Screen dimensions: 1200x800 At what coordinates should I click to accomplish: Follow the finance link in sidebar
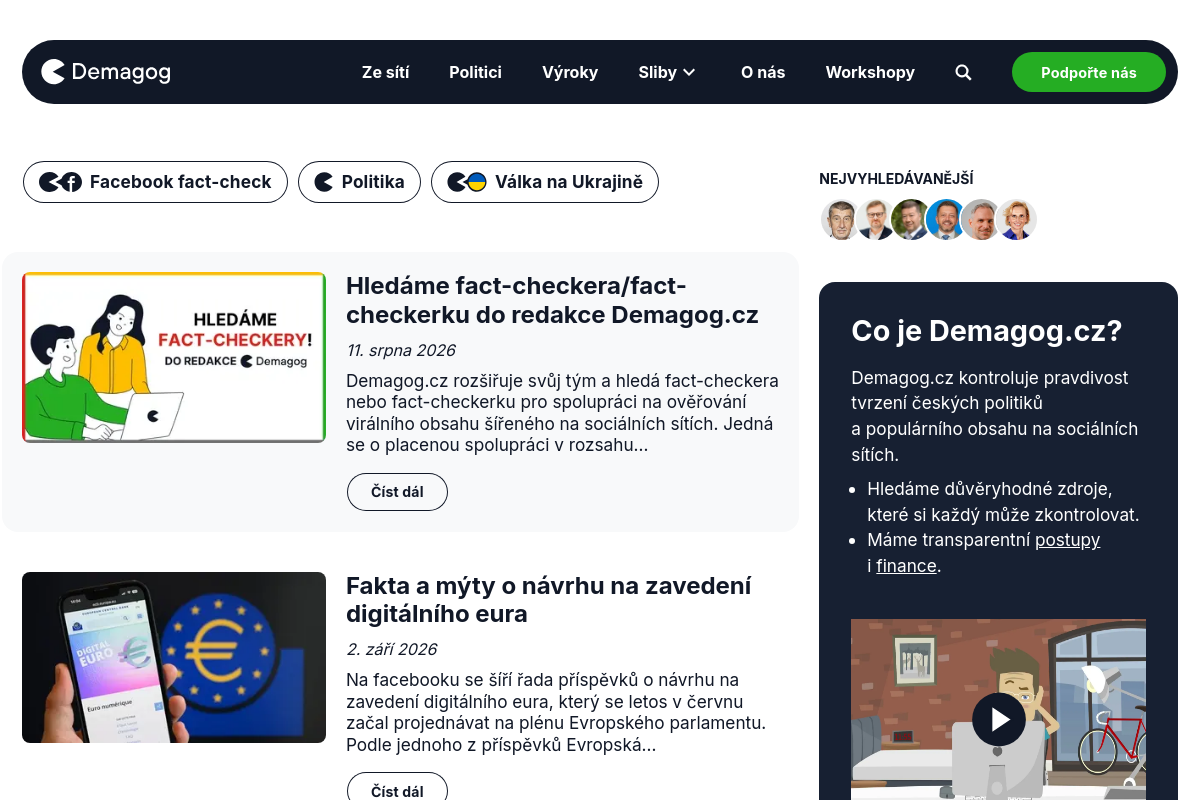tap(906, 566)
